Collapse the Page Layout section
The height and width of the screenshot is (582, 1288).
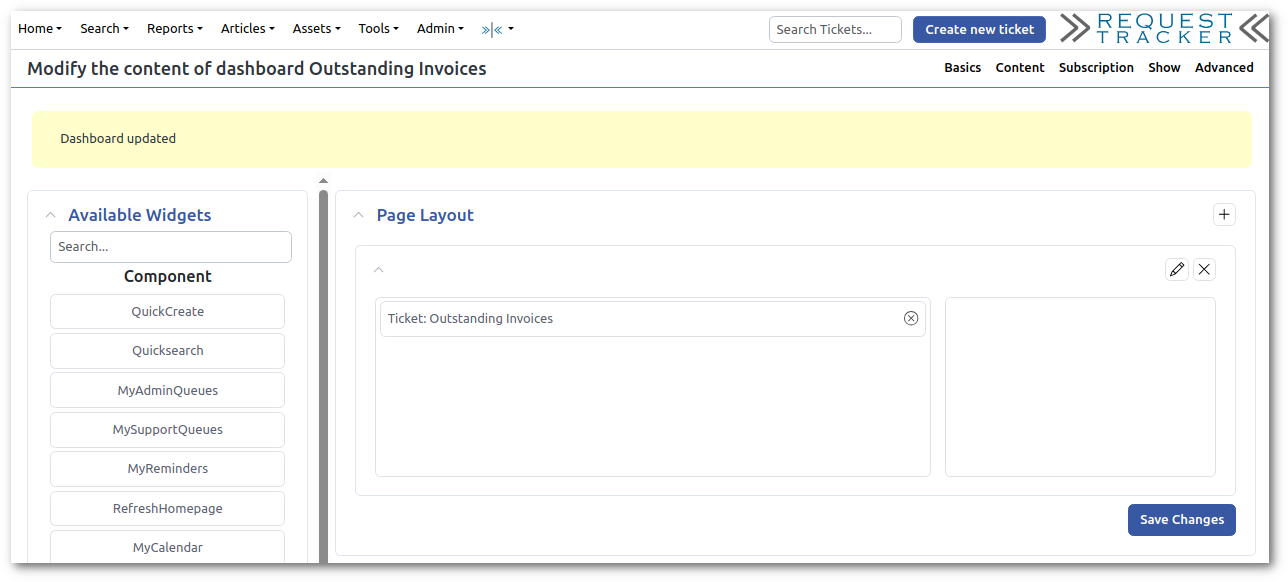[x=358, y=215]
